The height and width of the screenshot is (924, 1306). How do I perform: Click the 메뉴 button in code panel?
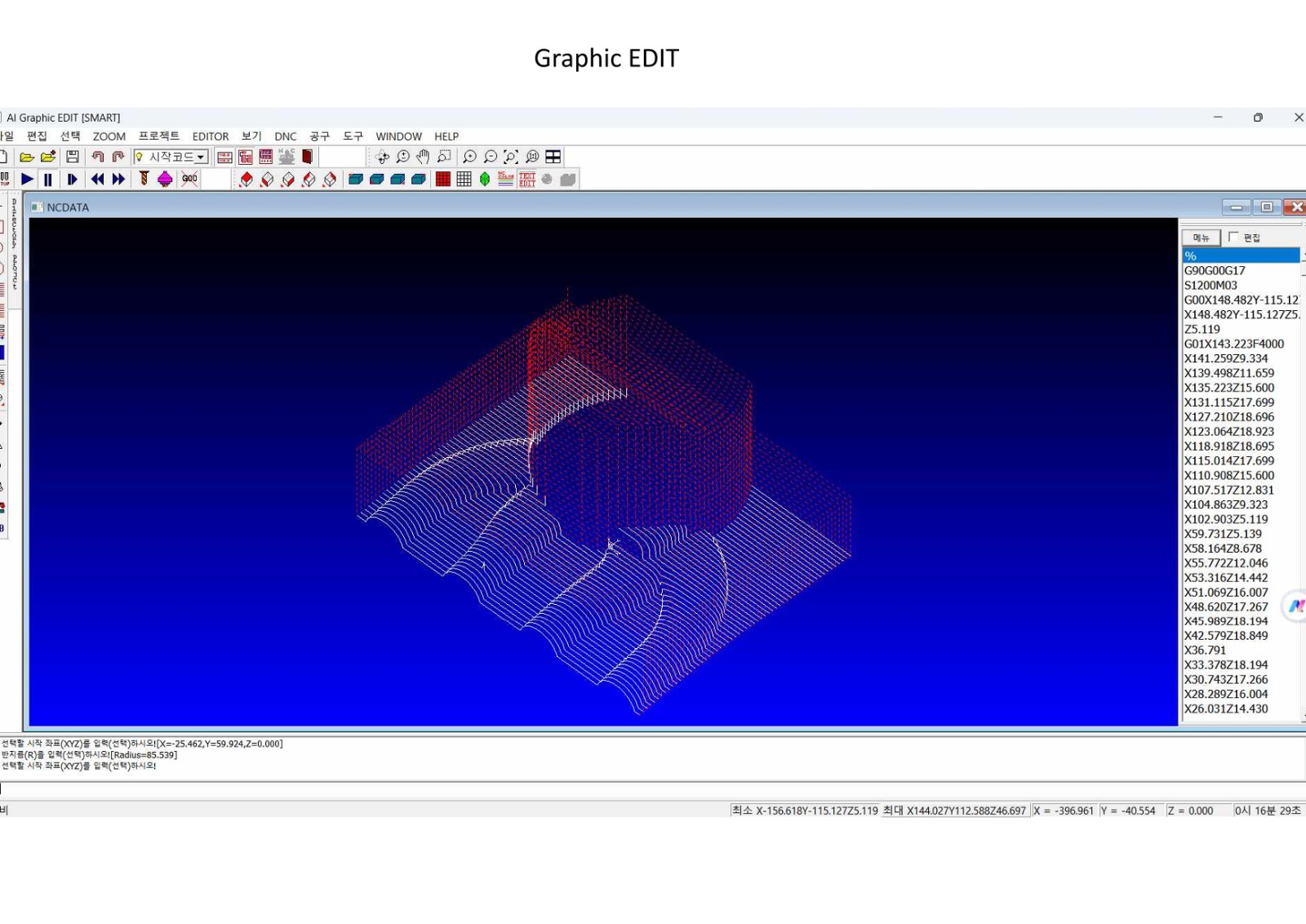point(1202,238)
